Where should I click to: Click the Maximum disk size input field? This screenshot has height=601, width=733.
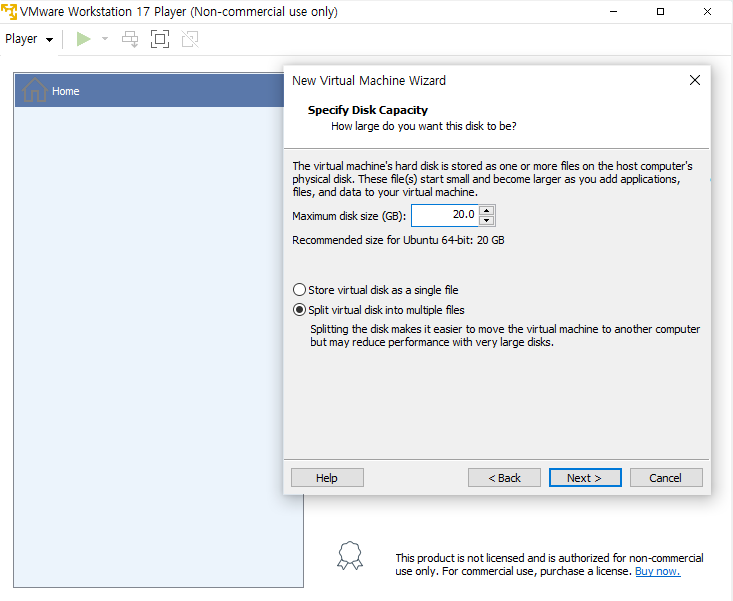445,215
